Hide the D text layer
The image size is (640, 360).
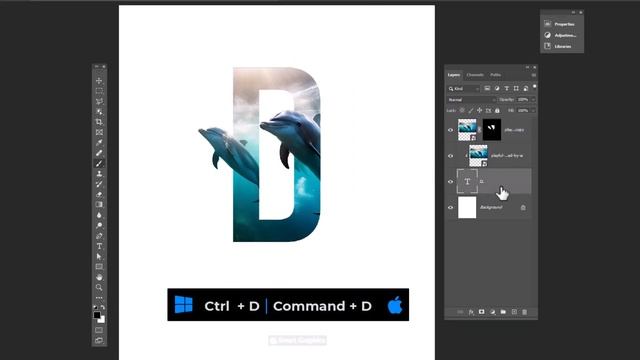pos(451,182)
